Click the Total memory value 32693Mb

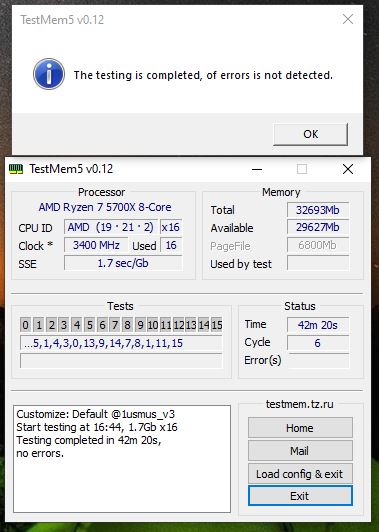[x=318, y=210]
